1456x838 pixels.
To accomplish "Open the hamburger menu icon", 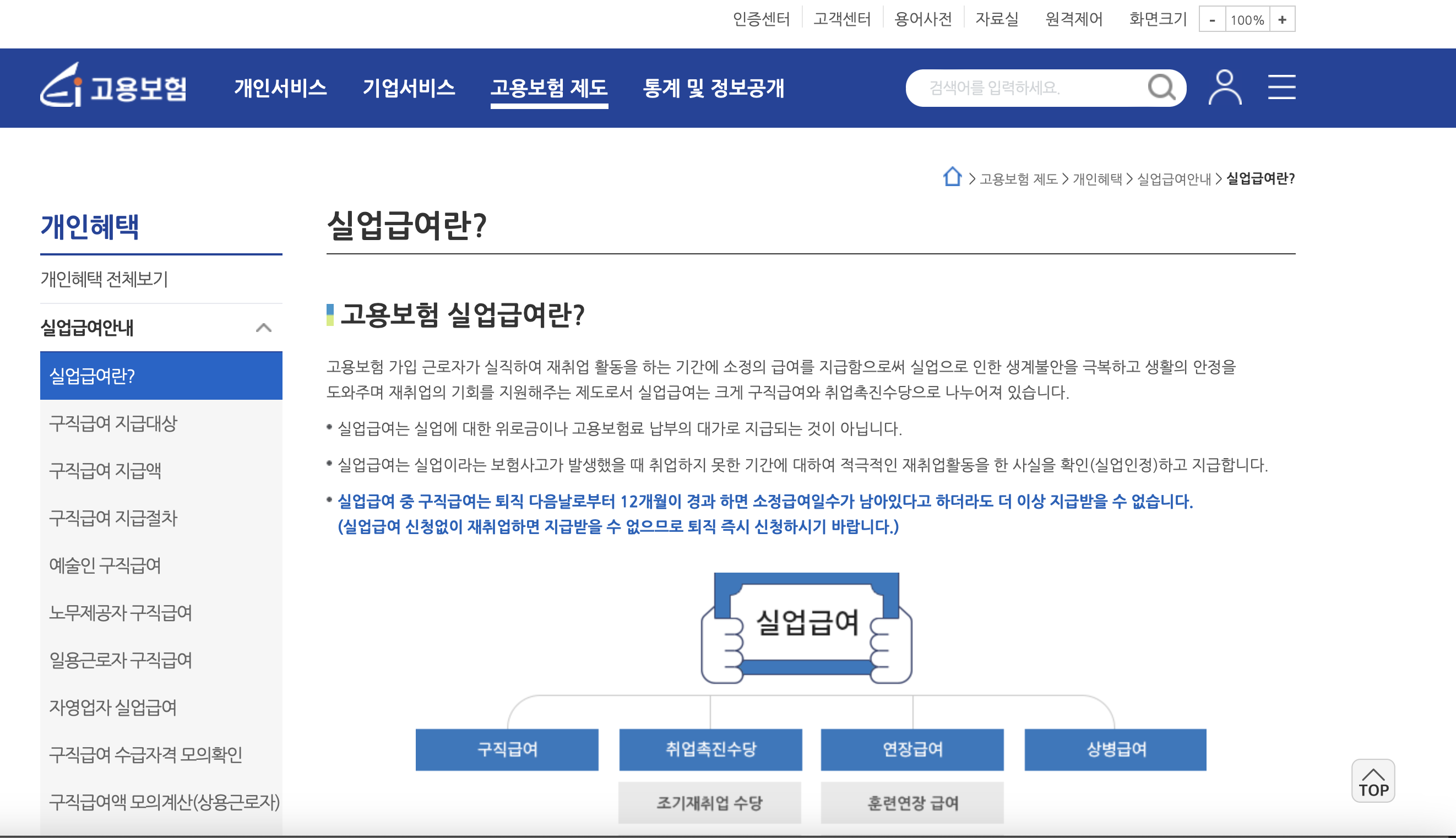I will click(1281, 88).
